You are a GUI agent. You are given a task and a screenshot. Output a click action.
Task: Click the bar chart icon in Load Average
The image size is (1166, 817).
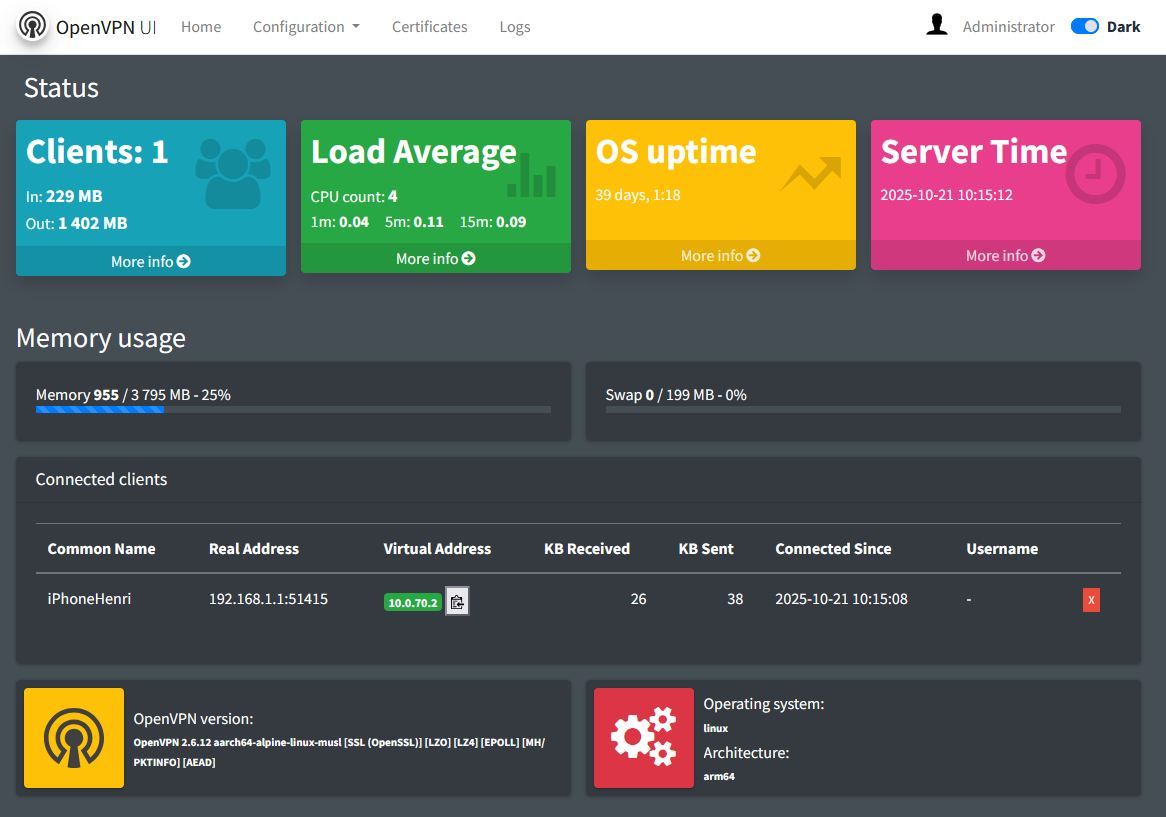coord(531,177)
